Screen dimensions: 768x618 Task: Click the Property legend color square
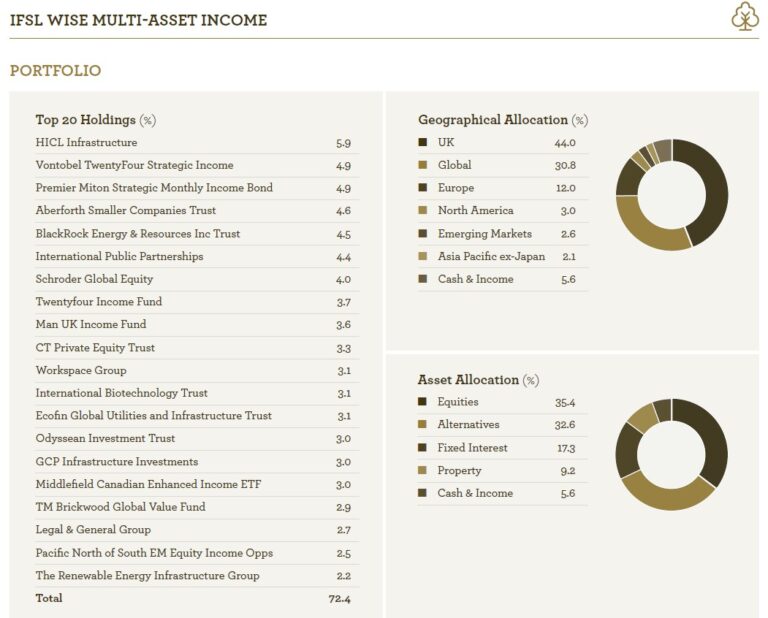[x=423, y=471]
